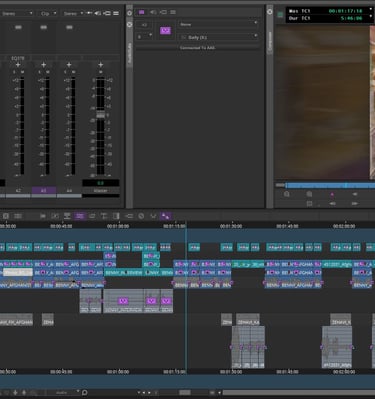Click the rewind icon in Composer bottom row
375x399 pixels.
click(332, 203)
